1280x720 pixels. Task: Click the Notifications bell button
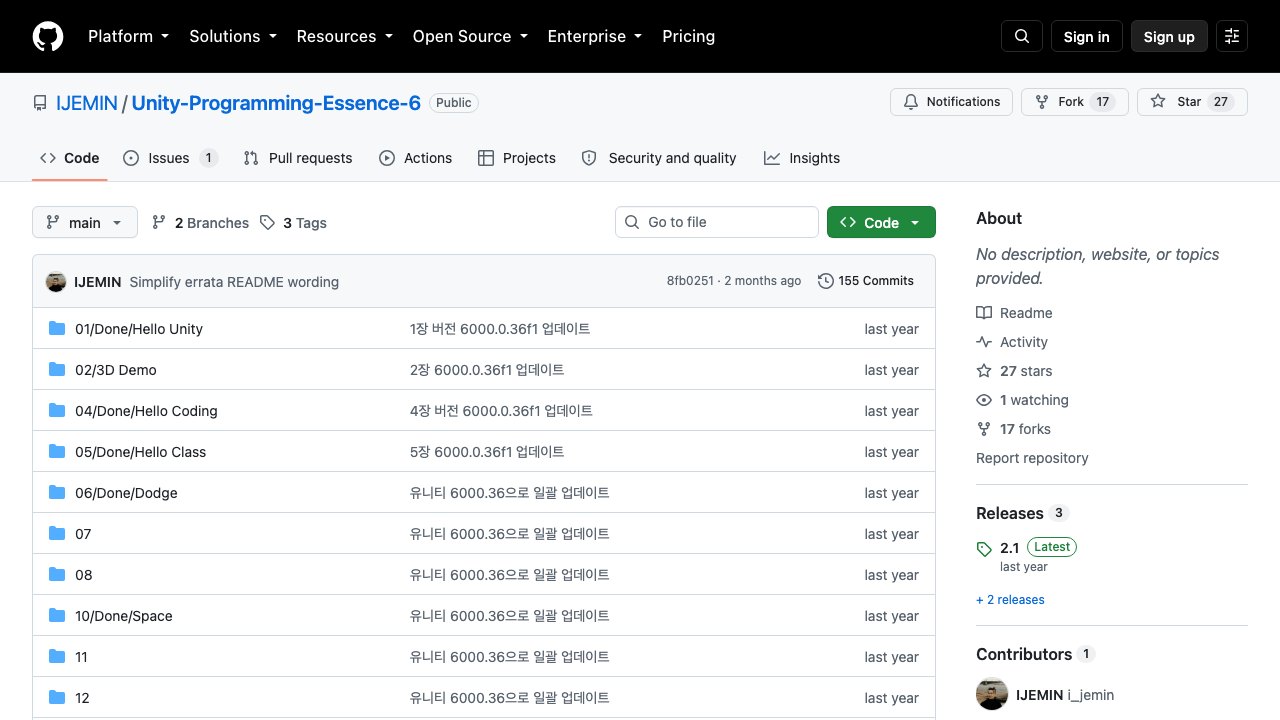click(x=951, y=102)
